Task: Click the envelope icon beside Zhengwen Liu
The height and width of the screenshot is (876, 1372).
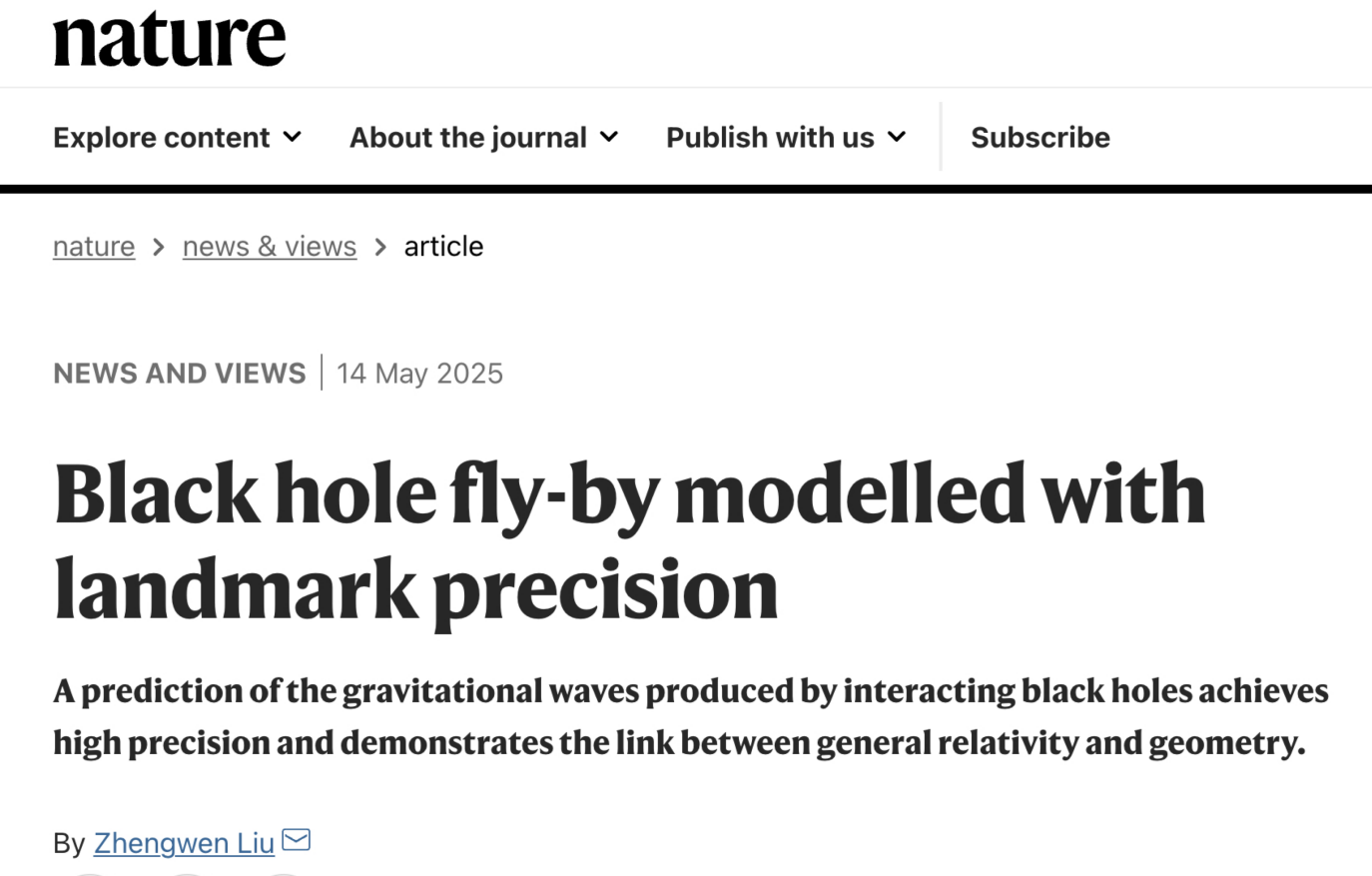Action: [x=296, y=840]
